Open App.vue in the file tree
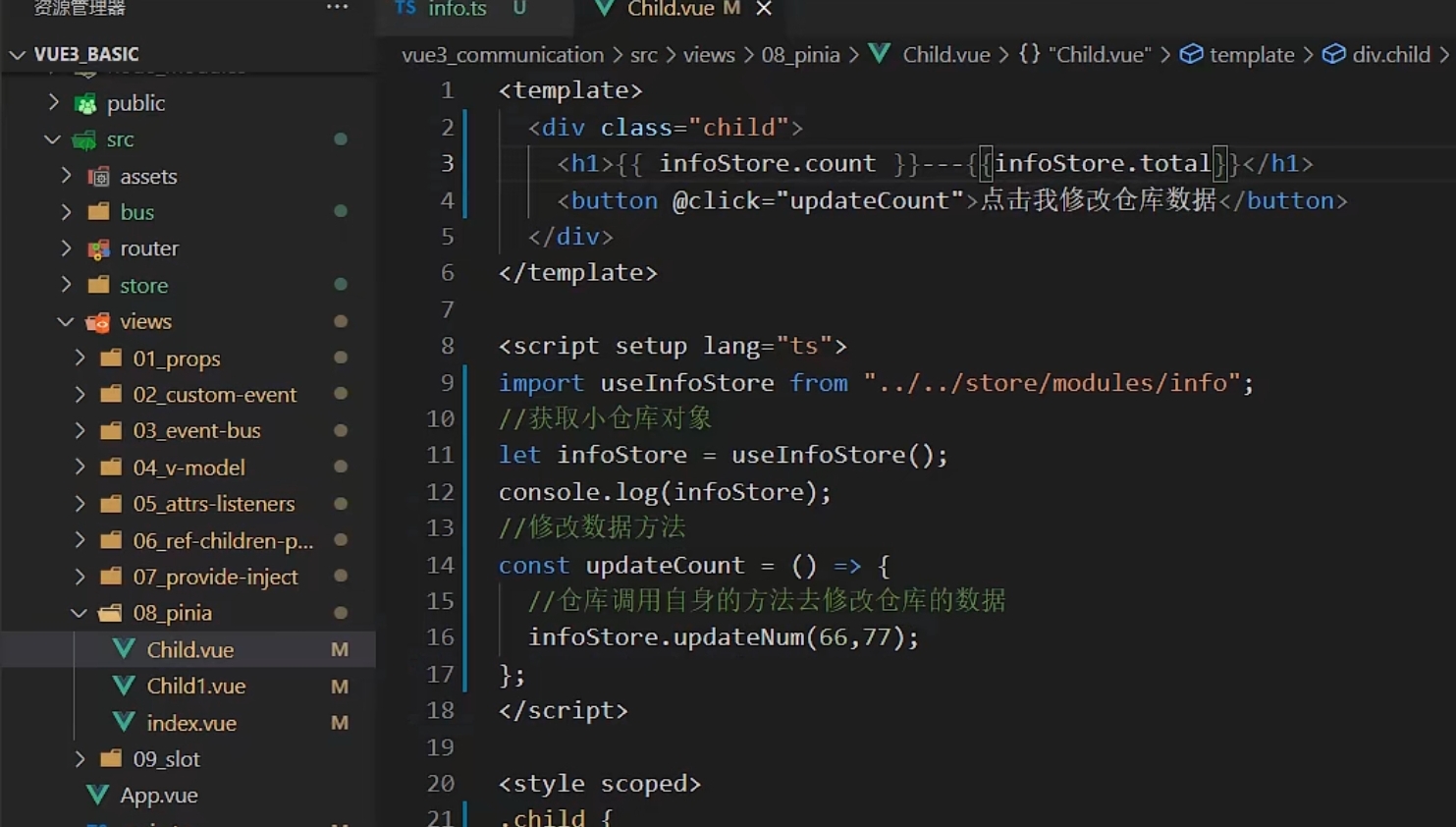The width and height of the screenshot is (1456, 827). [159, 796]
